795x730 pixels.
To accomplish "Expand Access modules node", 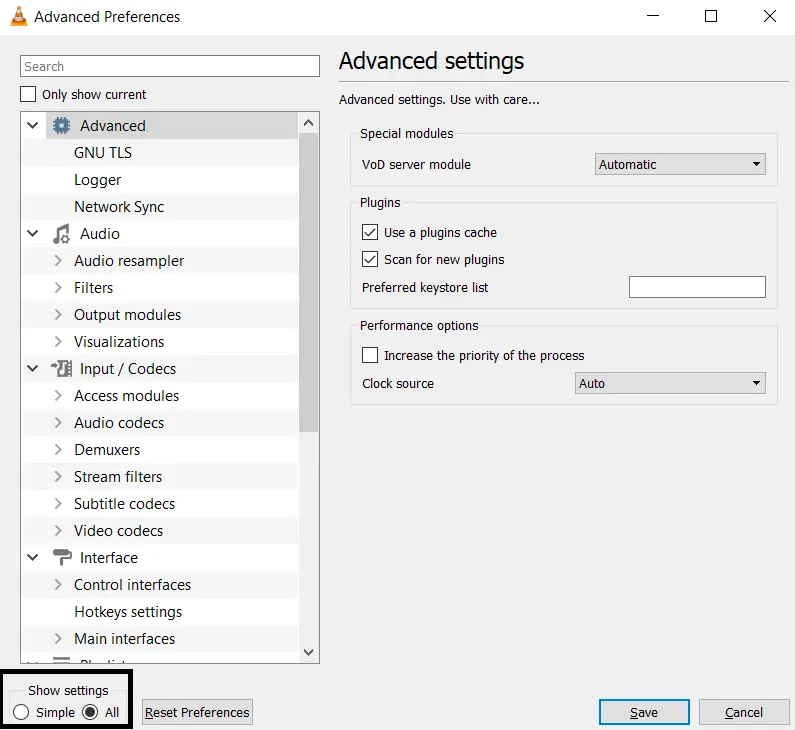I will pyautogui.click(x=58, y=395).
